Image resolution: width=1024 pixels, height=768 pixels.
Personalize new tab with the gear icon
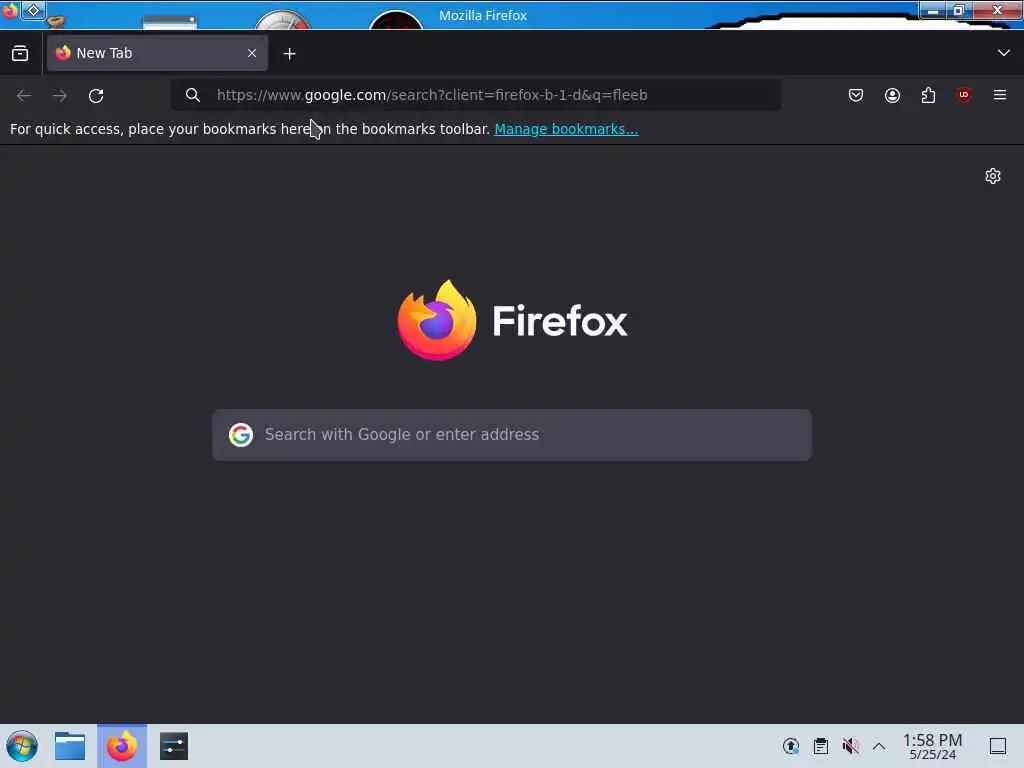(993, 176)
